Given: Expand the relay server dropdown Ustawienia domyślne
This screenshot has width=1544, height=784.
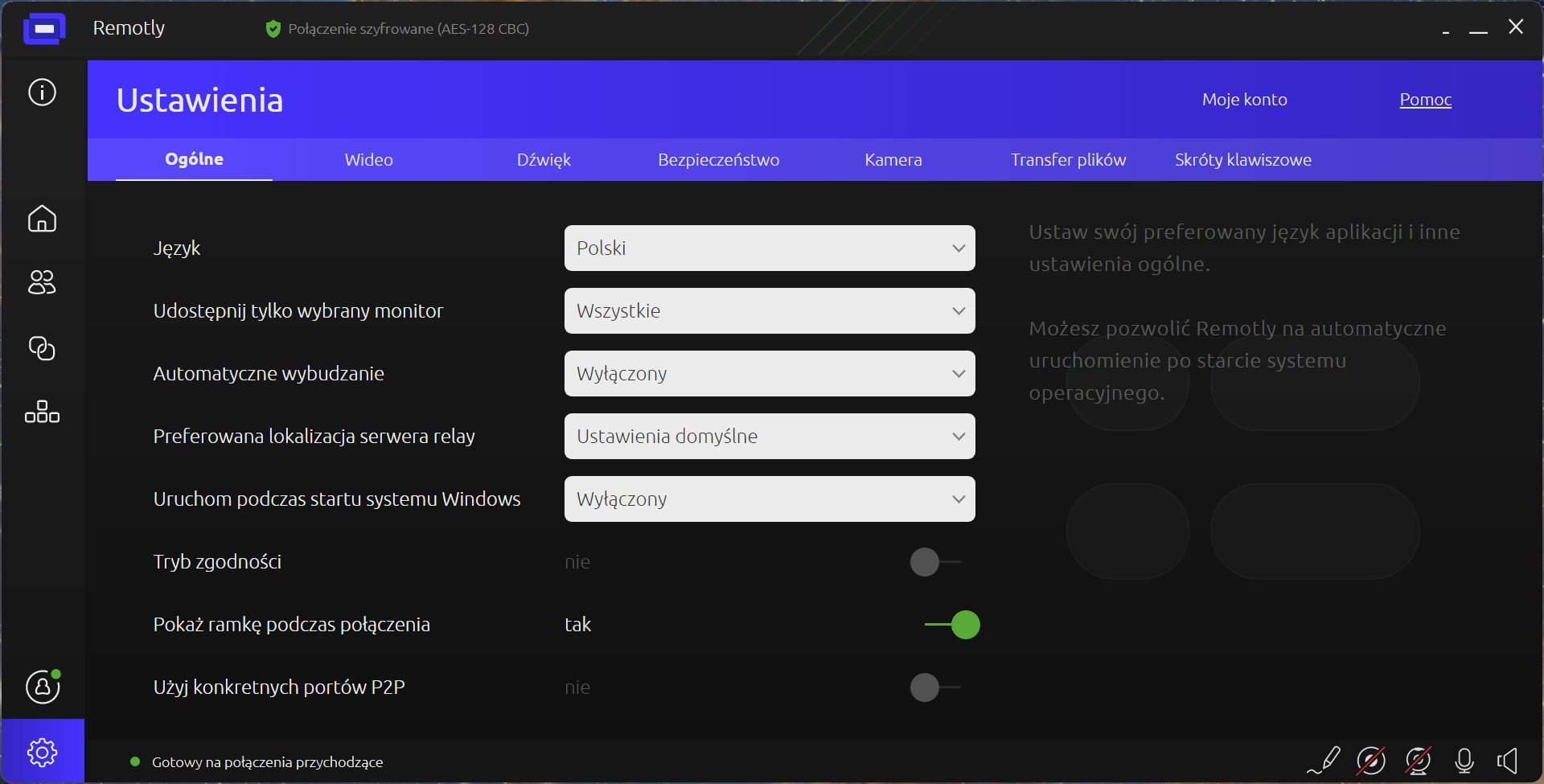Looking at the screenshot, I should pyautogui.click(x=770, y=436).
